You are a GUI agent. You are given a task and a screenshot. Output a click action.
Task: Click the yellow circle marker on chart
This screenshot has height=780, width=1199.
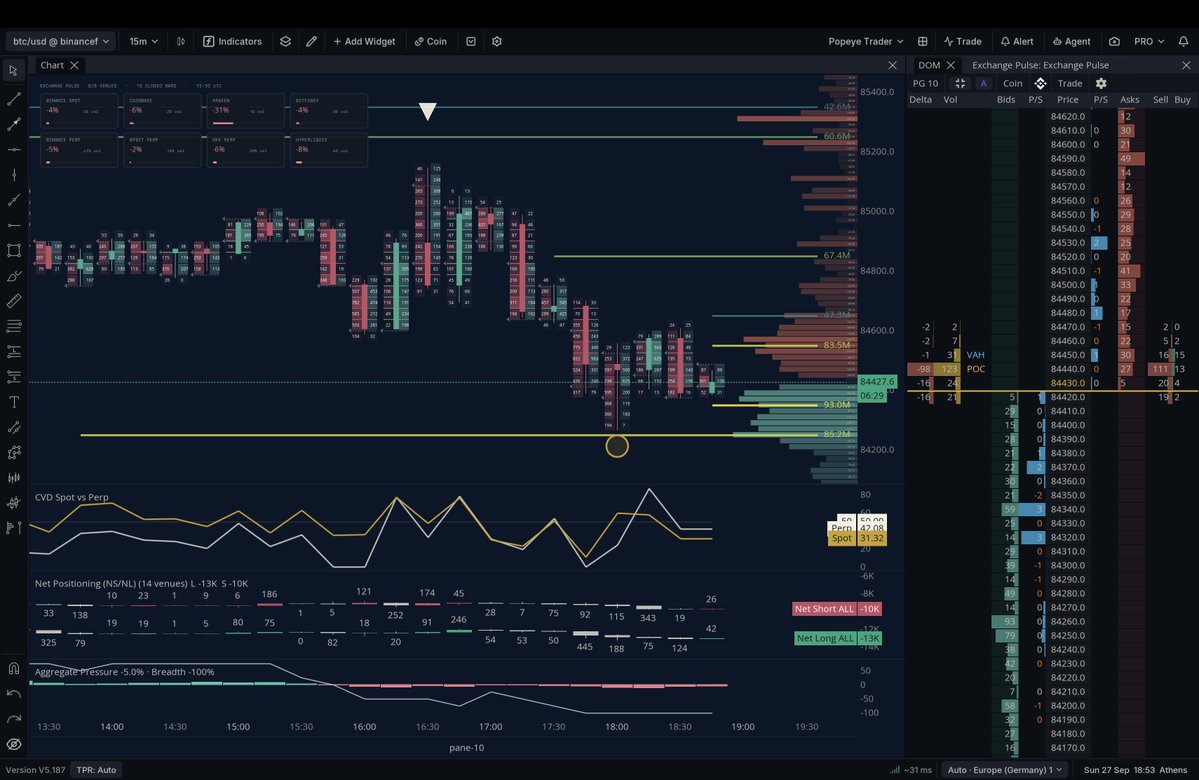(x=617, y=447)
